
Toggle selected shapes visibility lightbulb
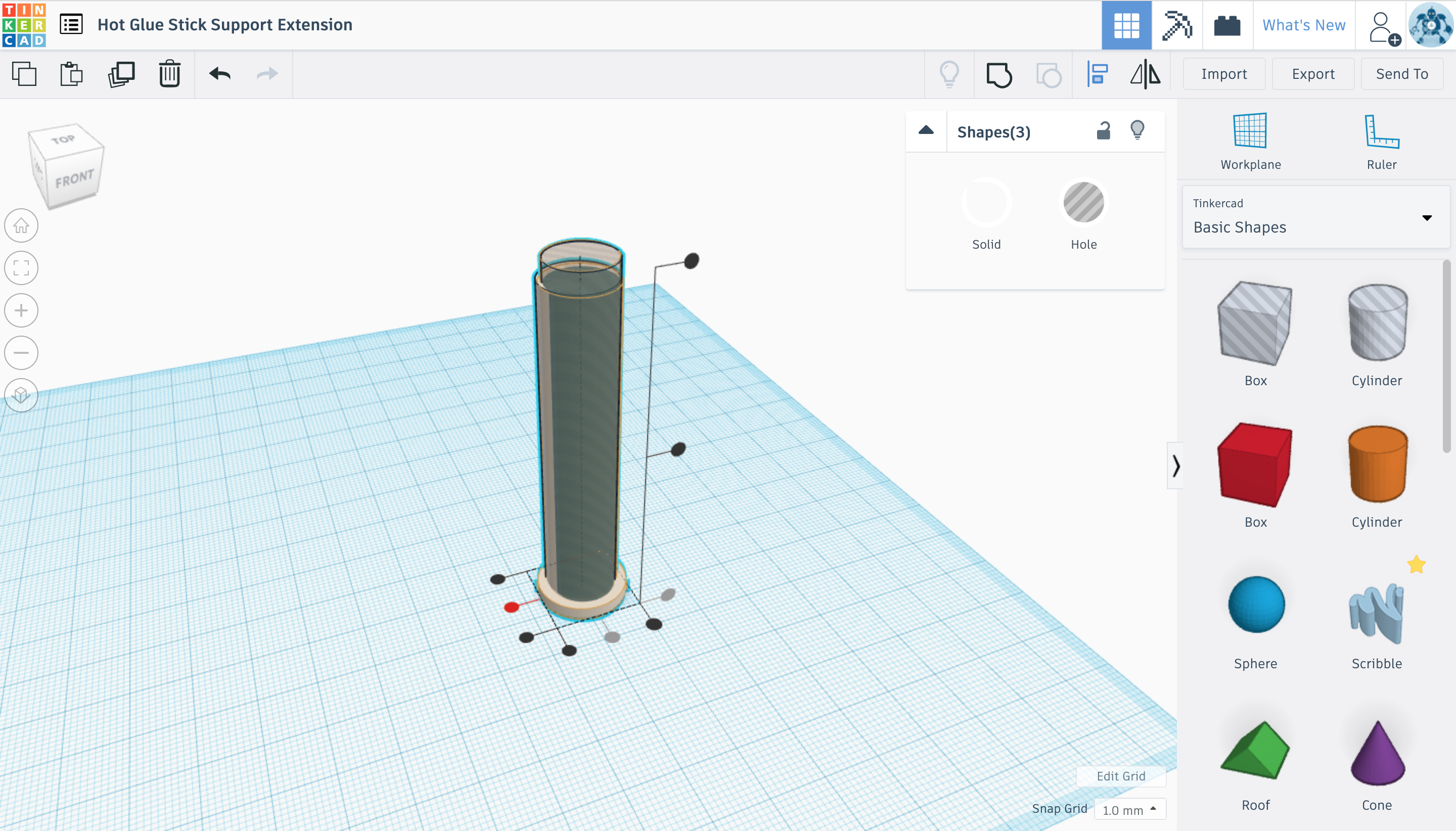[x=1137, y=131]
